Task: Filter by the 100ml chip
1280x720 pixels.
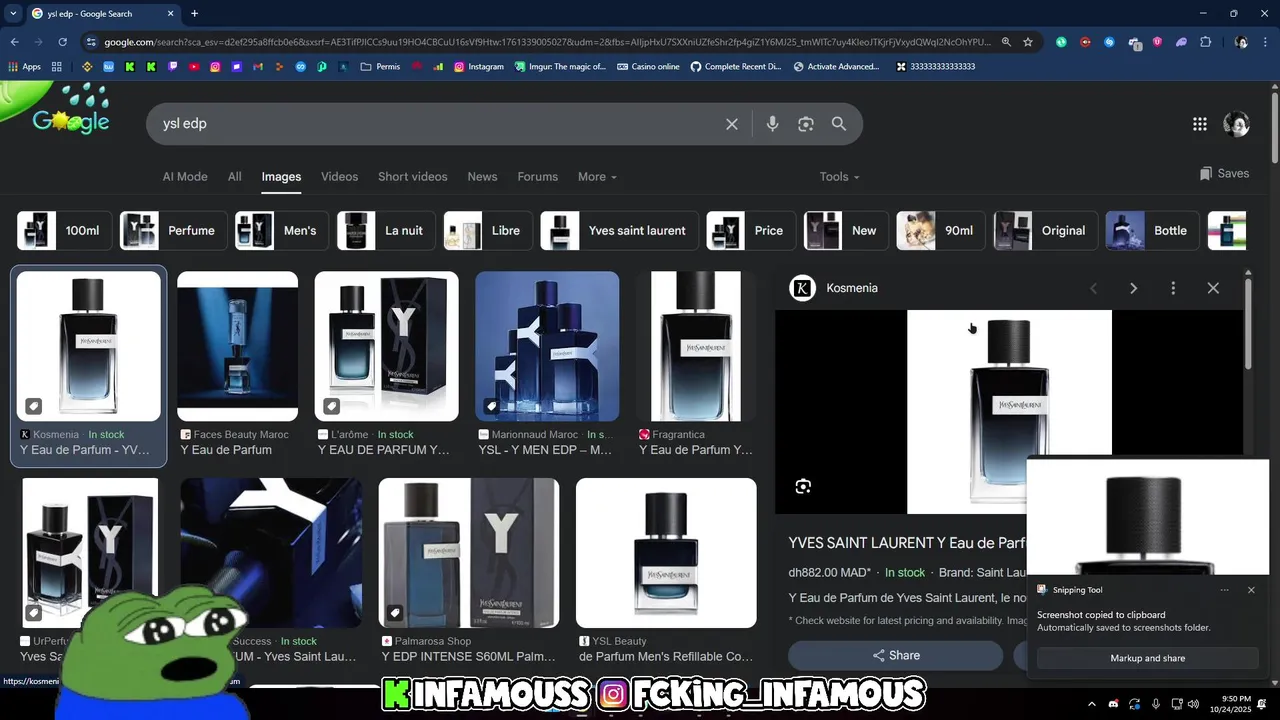Action: coord(65,230)
